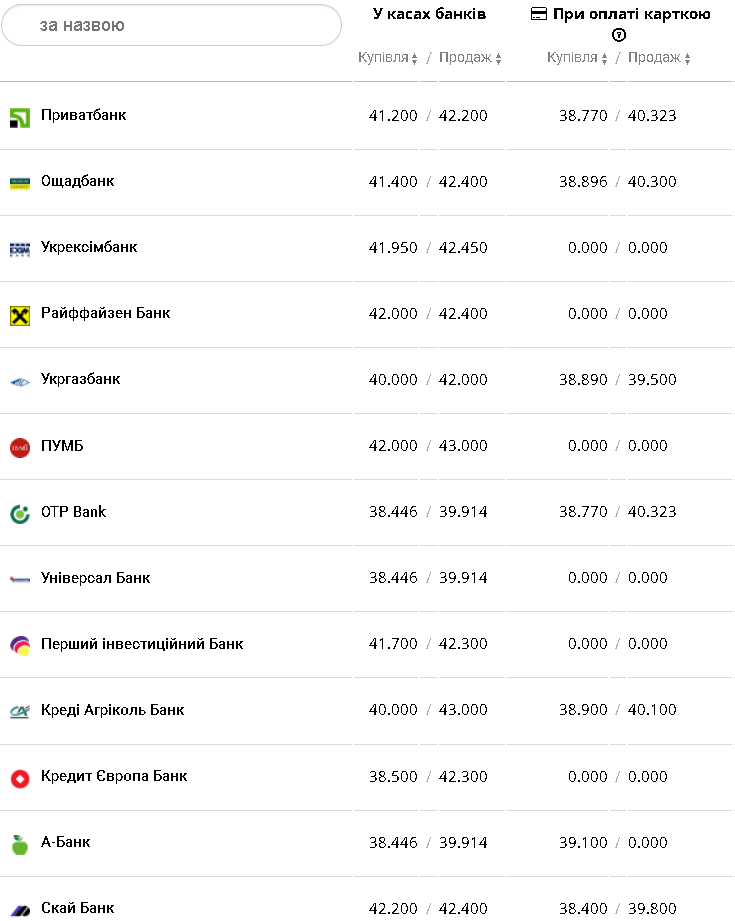Viewport: 735px width, 921px height.
Task: Click the ПУМБ red logo icon
Action: (20, 447)
